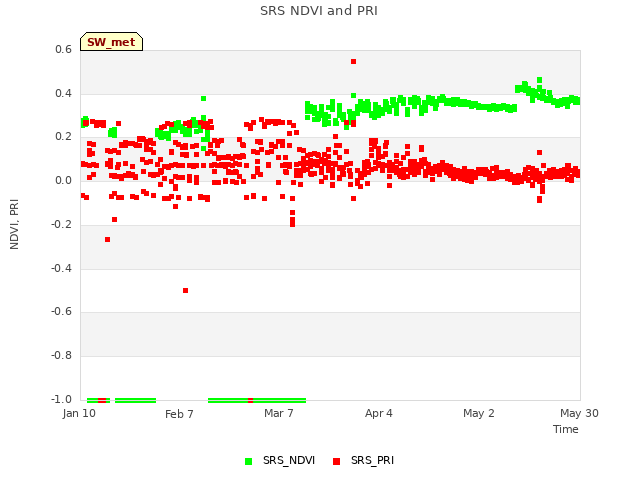
Task: Click the green SRS_NDVI legend marker
Action: pos(248,462)
